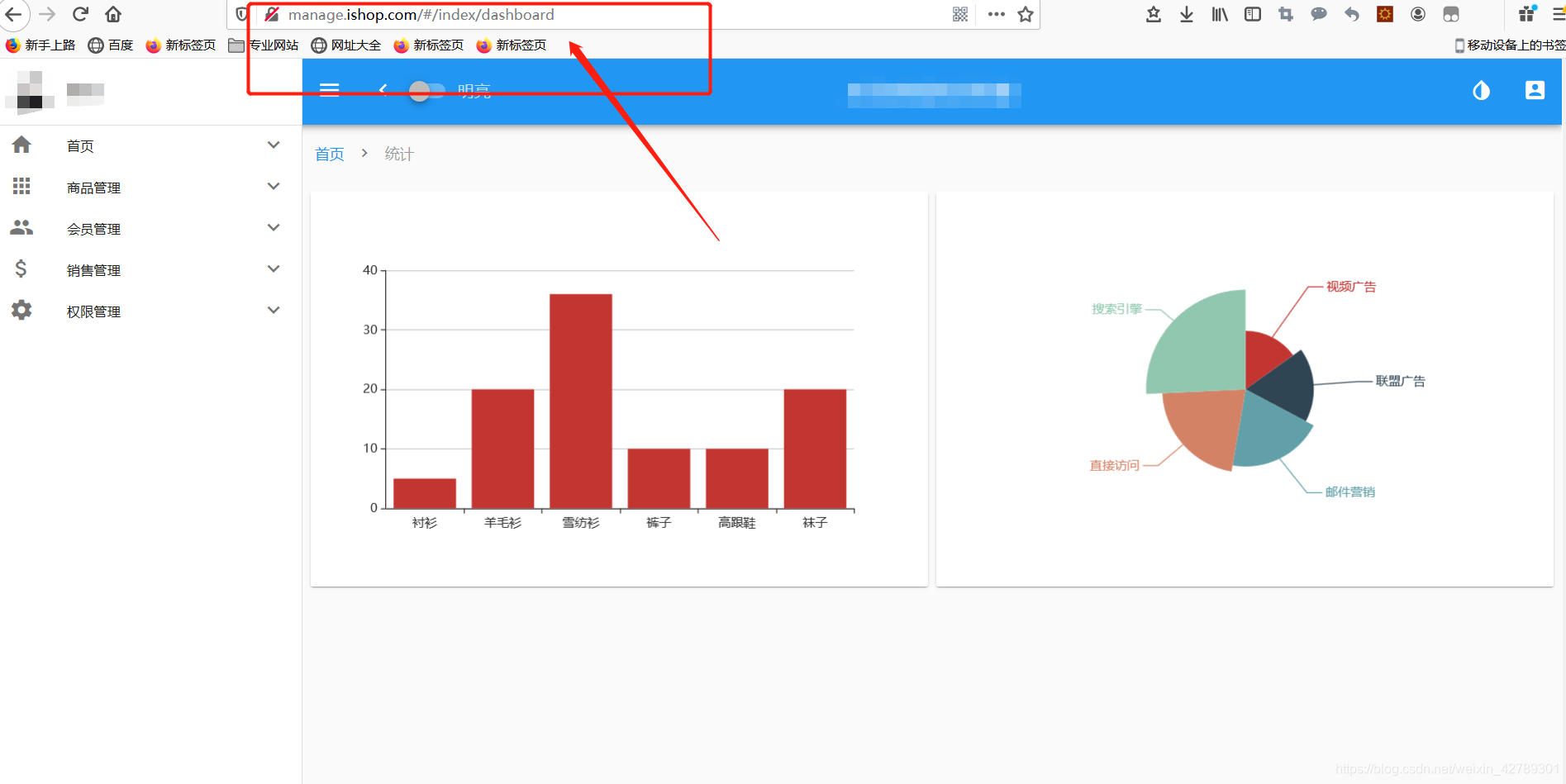Click the 高跟鞋 axis label
This screenshot has width=1566, height=784.
[737, 523]
